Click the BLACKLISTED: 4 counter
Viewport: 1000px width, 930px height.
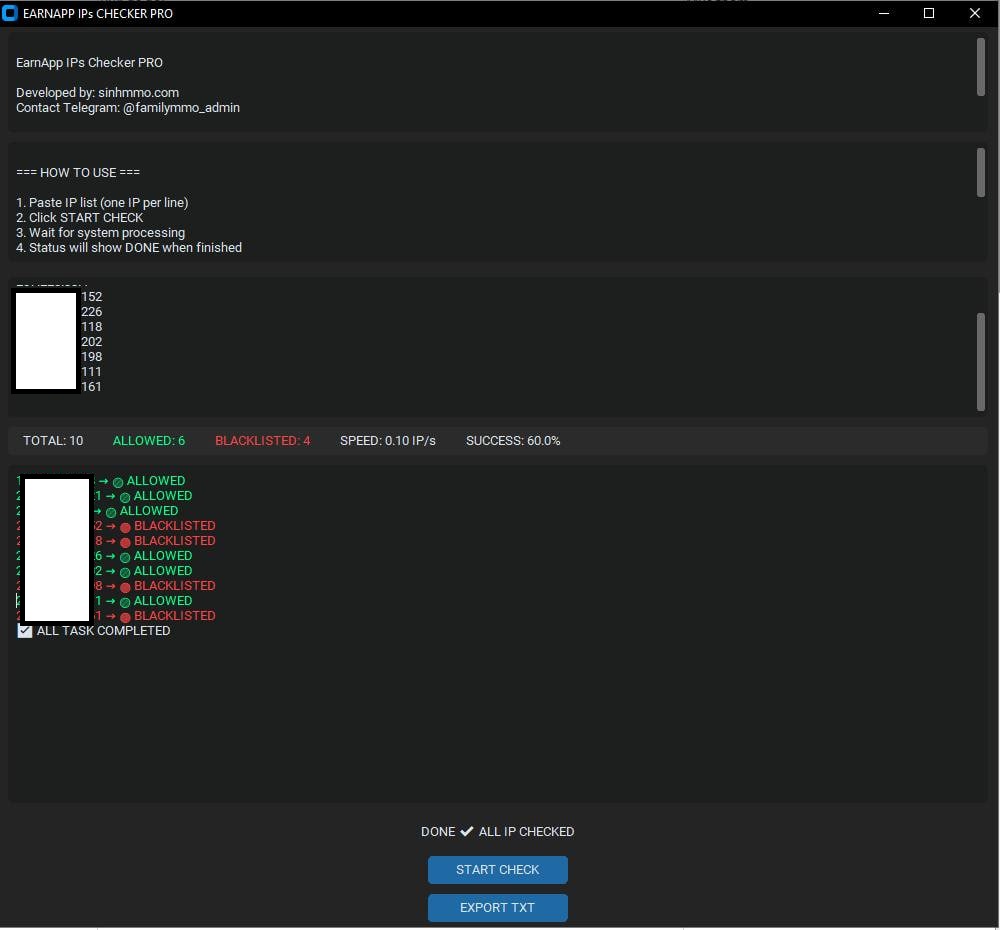(x=262, y=441)
